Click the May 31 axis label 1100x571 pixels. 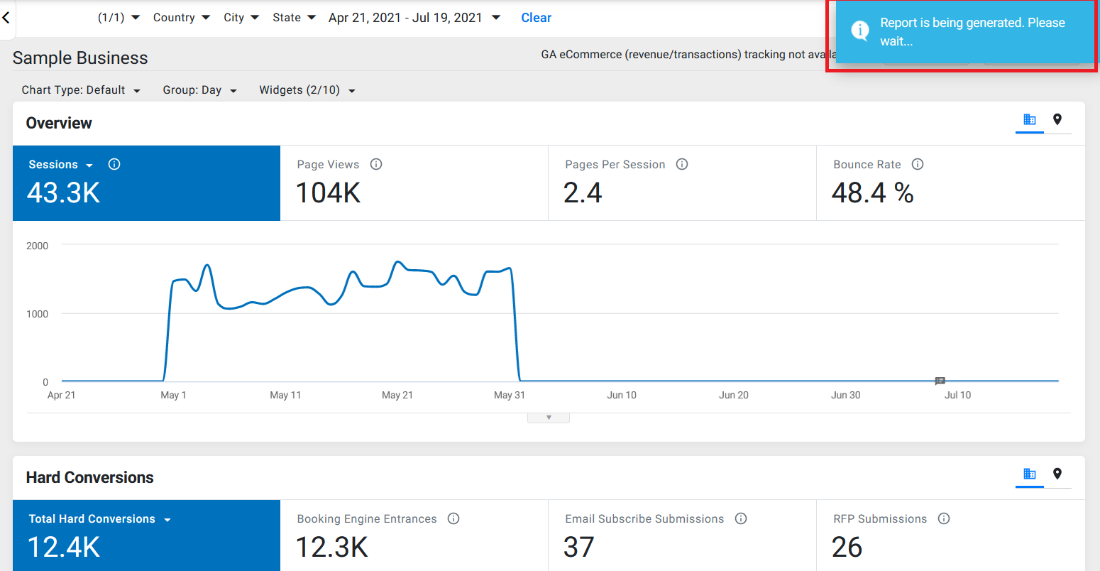(509, 395)
